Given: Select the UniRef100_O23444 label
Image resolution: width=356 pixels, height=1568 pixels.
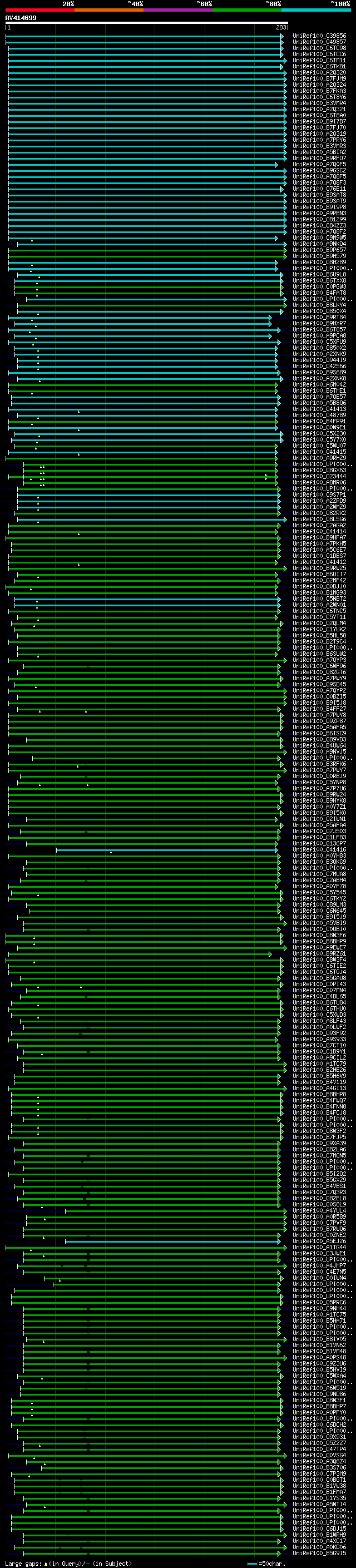Looking at the screenshot, I should tap(319, 477).
